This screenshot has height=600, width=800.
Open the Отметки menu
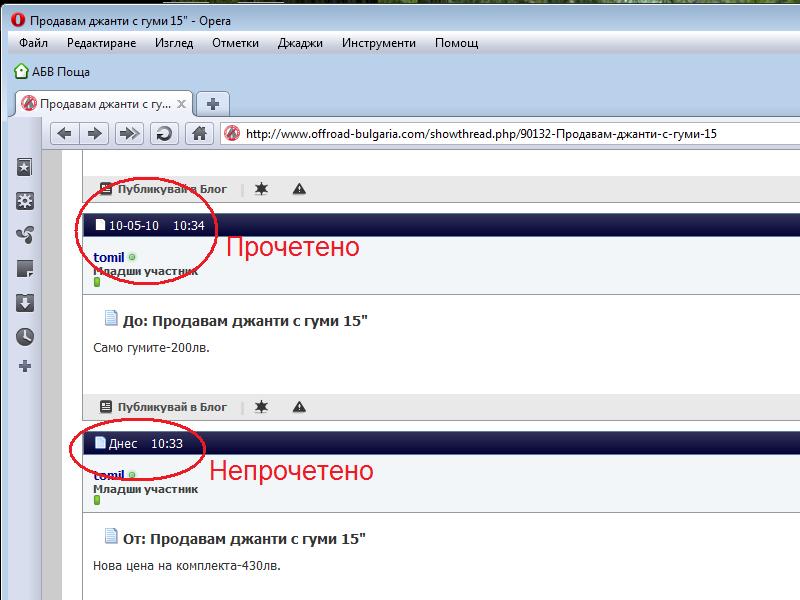tap(235, 43)
